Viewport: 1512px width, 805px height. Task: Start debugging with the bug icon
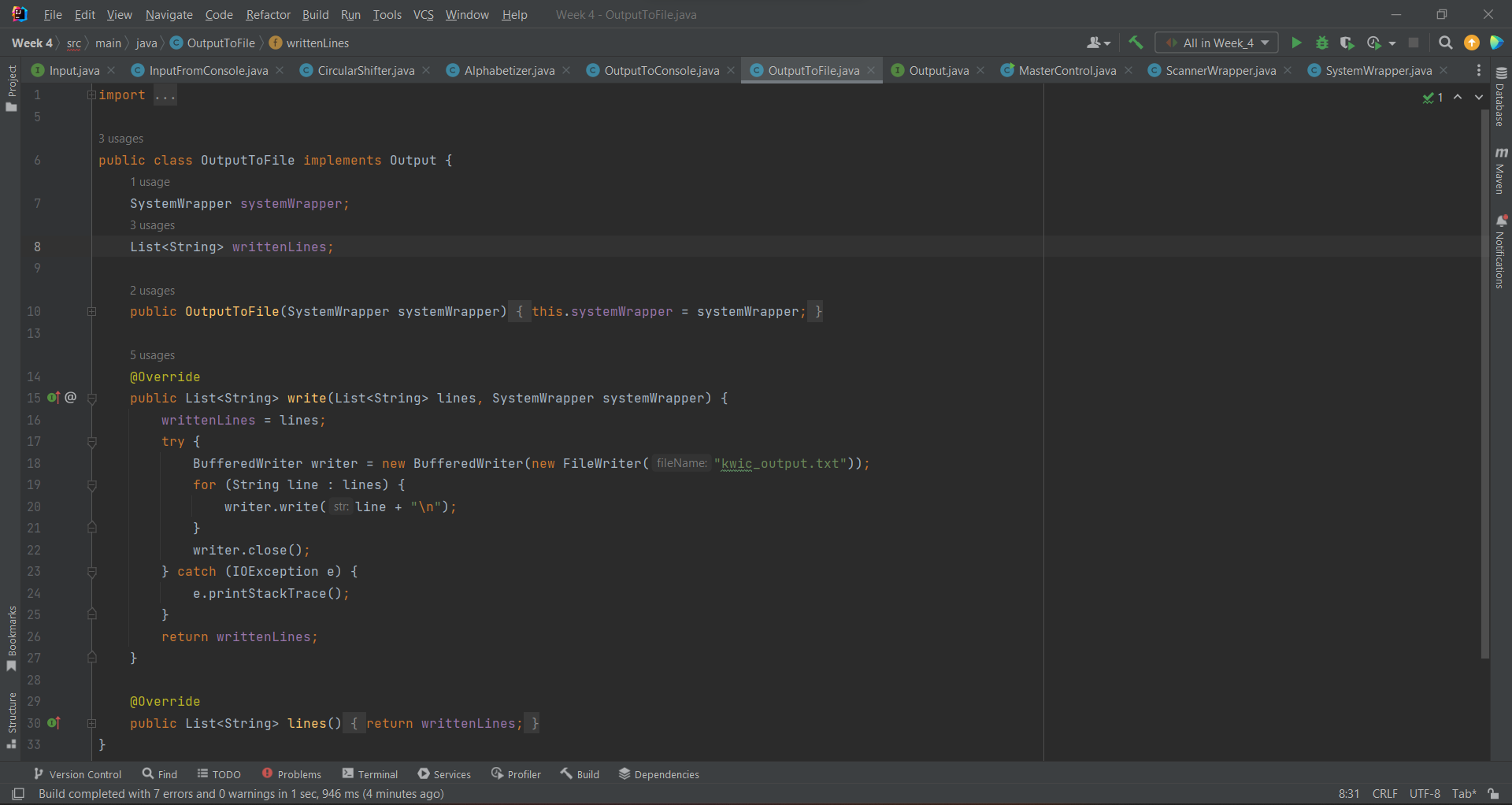coord(1322,43)
